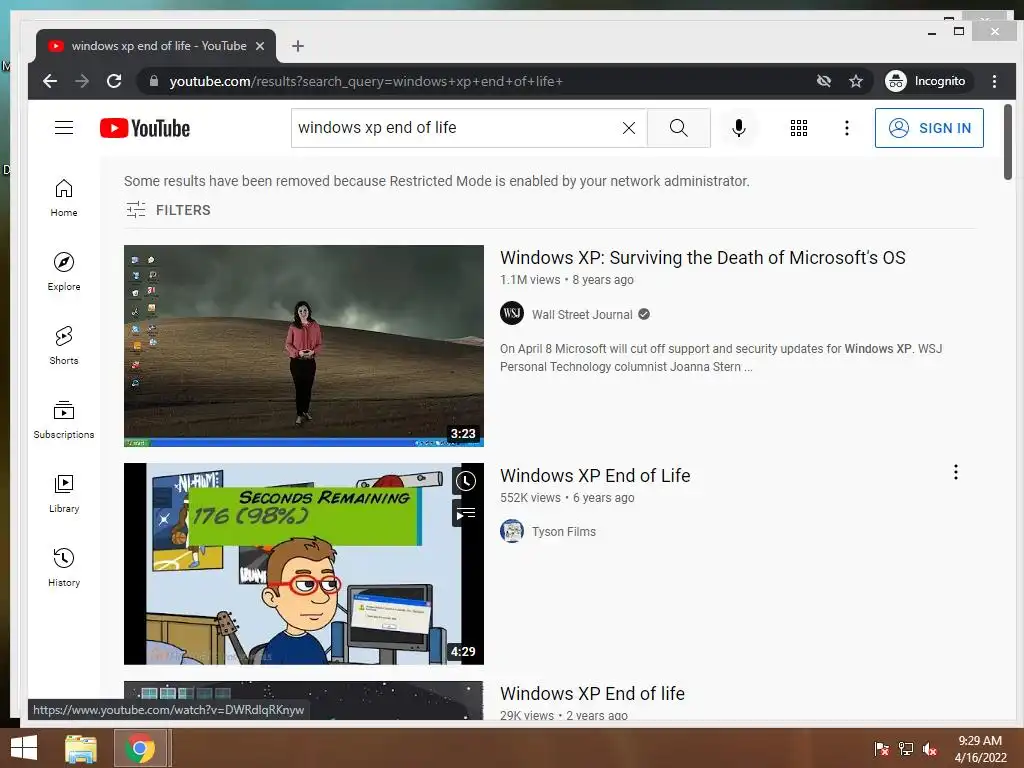
Task: Open the Windows Start button
Action: [24, 748]
